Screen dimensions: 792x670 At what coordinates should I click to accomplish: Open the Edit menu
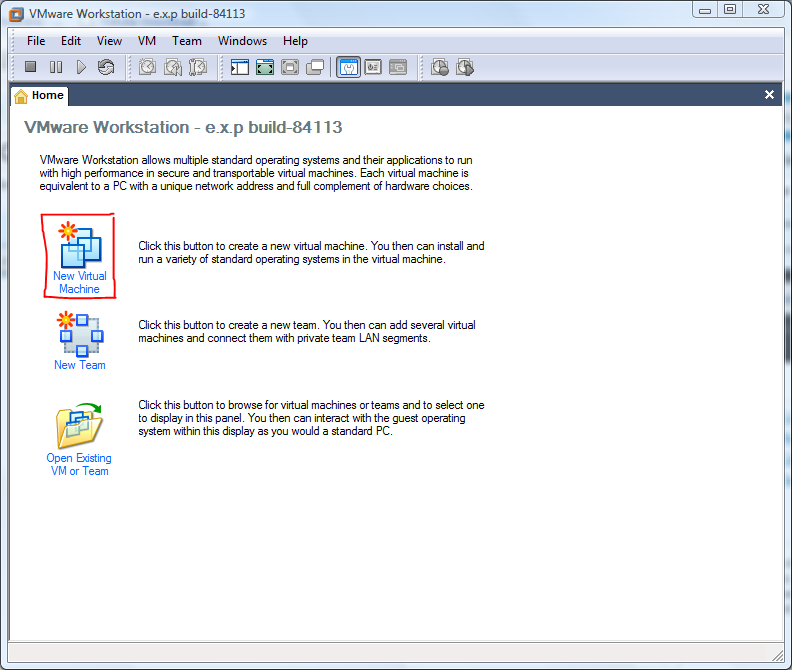click(71, 41)
